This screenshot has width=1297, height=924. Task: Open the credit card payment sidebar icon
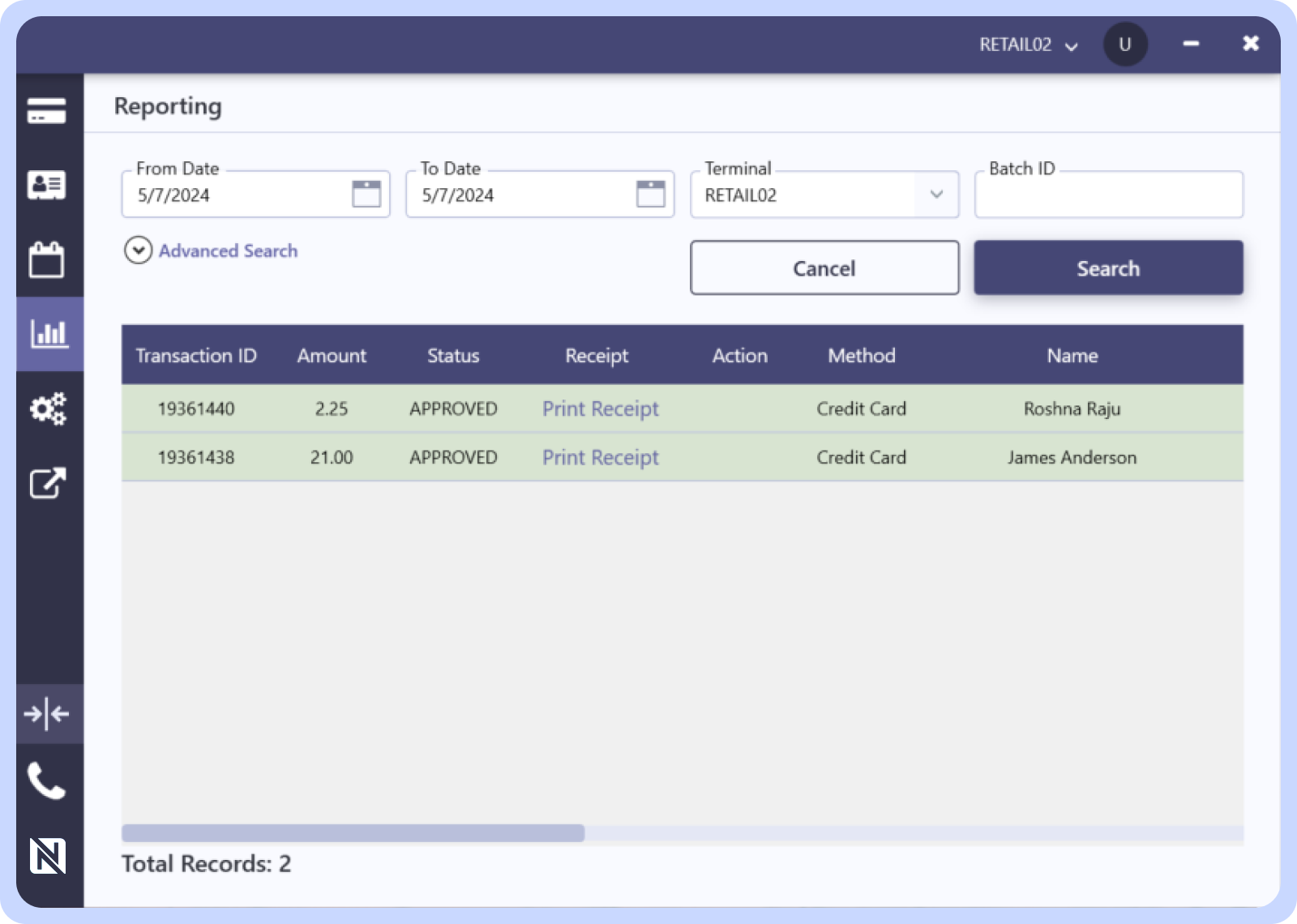click(x=47, y=110)
